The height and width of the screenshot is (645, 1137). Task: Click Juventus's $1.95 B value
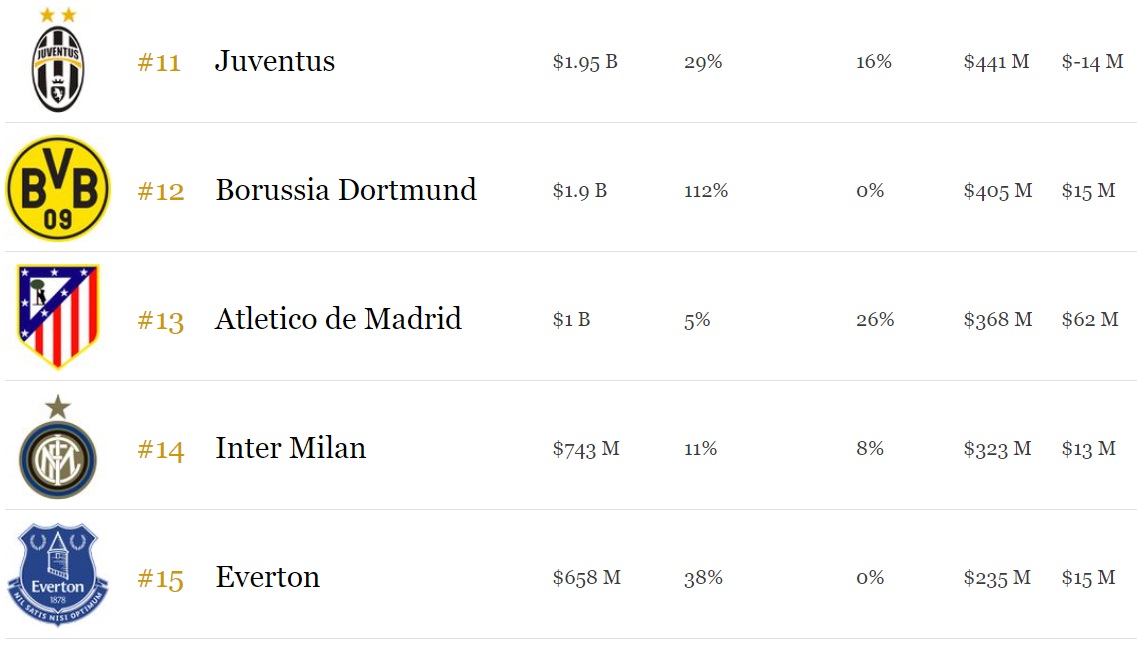point(585,62)
